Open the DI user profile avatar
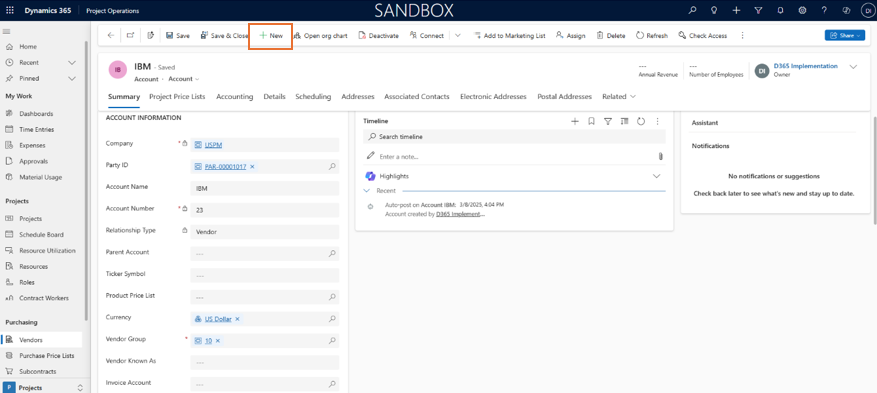The image size is (877, 393). pos(867,11)
